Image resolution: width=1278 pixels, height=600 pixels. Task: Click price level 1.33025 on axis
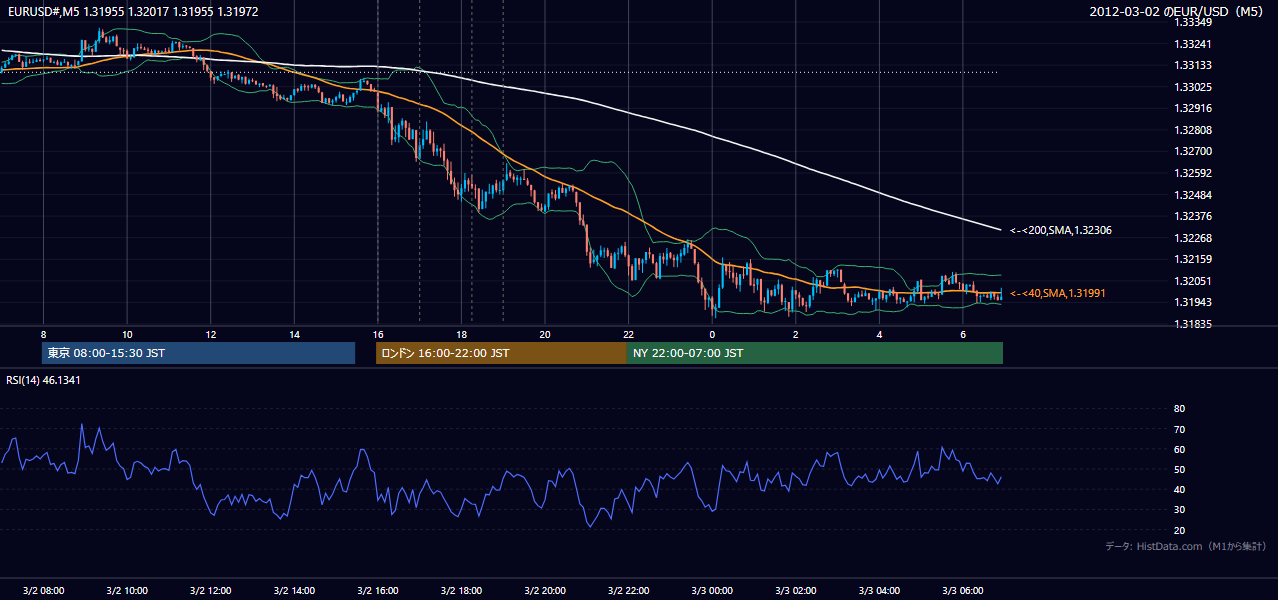[x=1193, y=87]
